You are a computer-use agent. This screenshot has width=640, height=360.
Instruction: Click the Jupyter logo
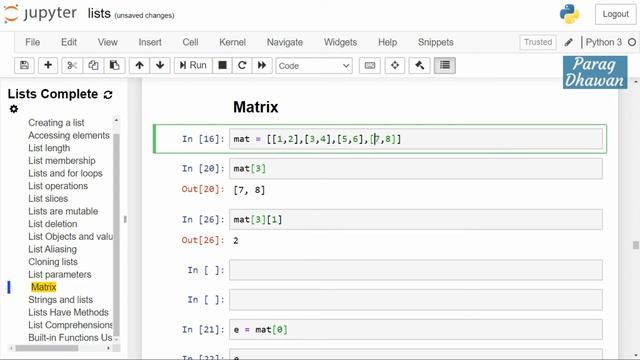point(40,14)
